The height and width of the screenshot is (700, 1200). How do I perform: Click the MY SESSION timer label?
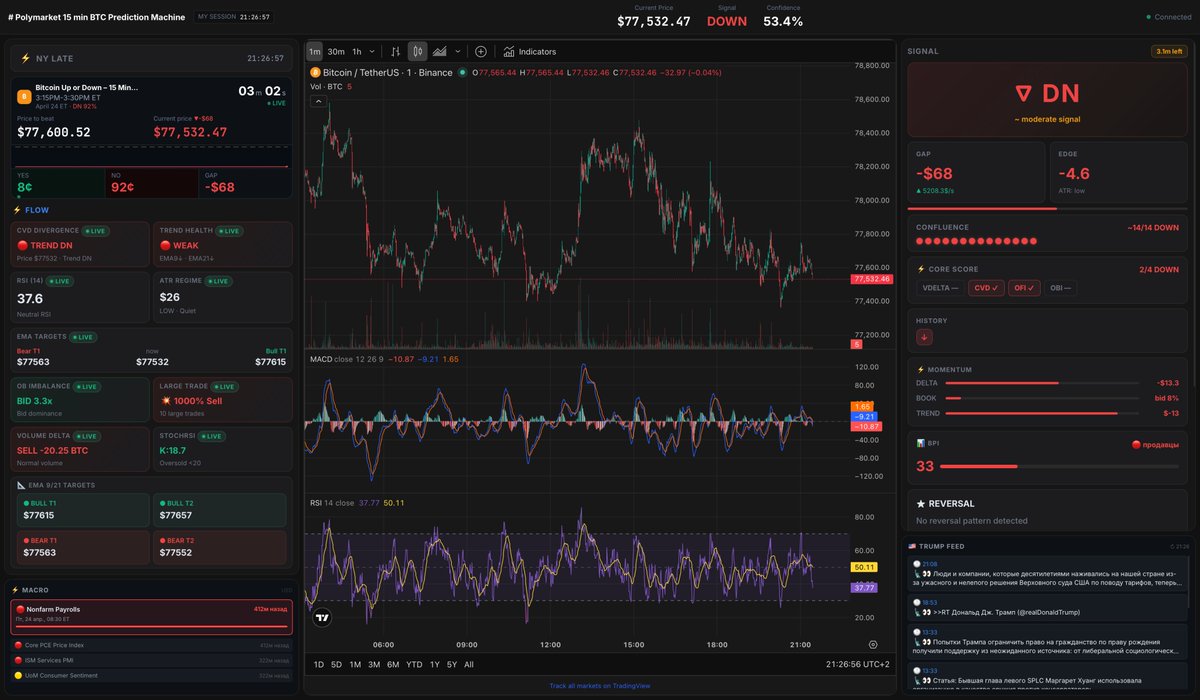234,17
